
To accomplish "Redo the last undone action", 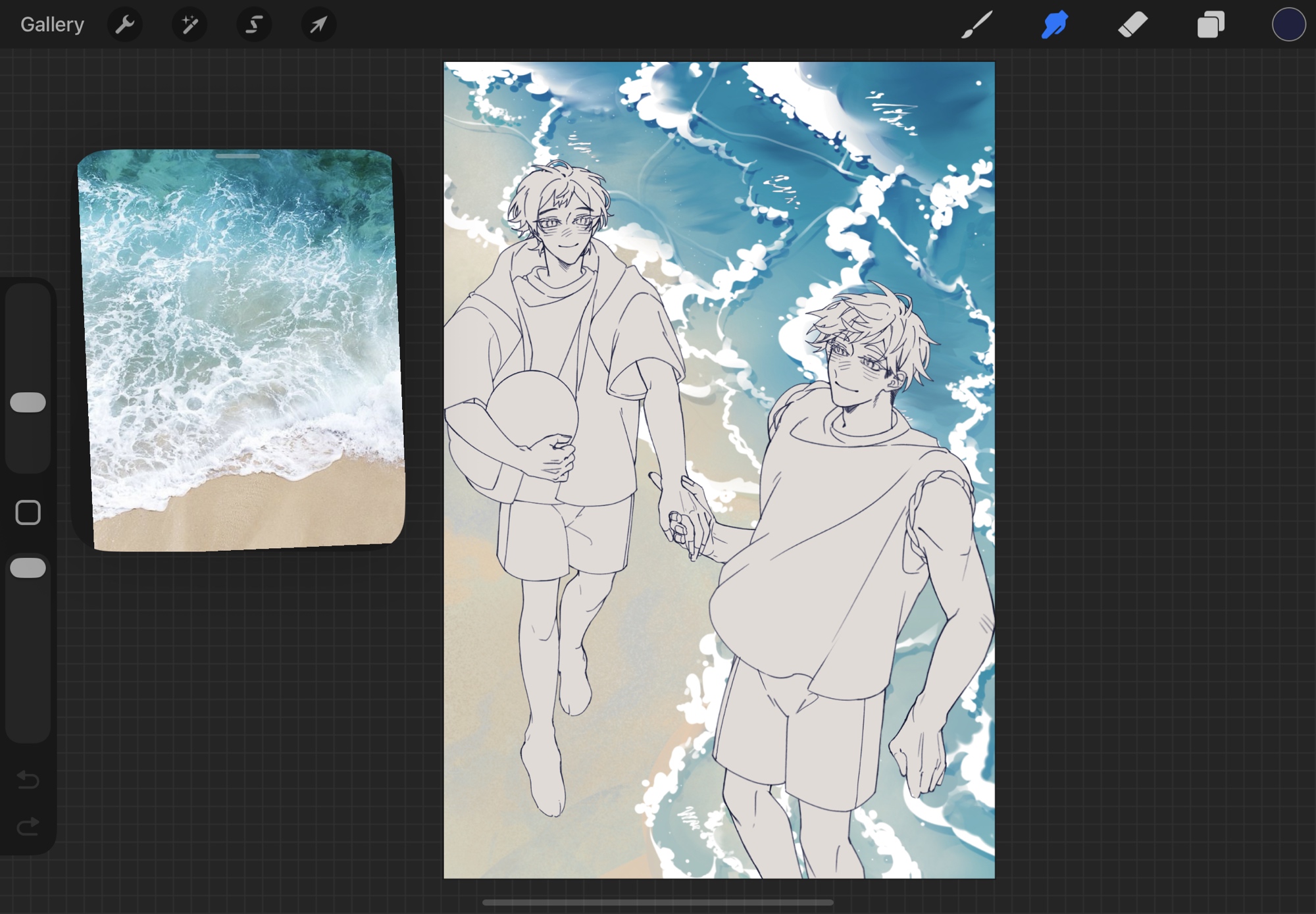I will click(28, 826).
